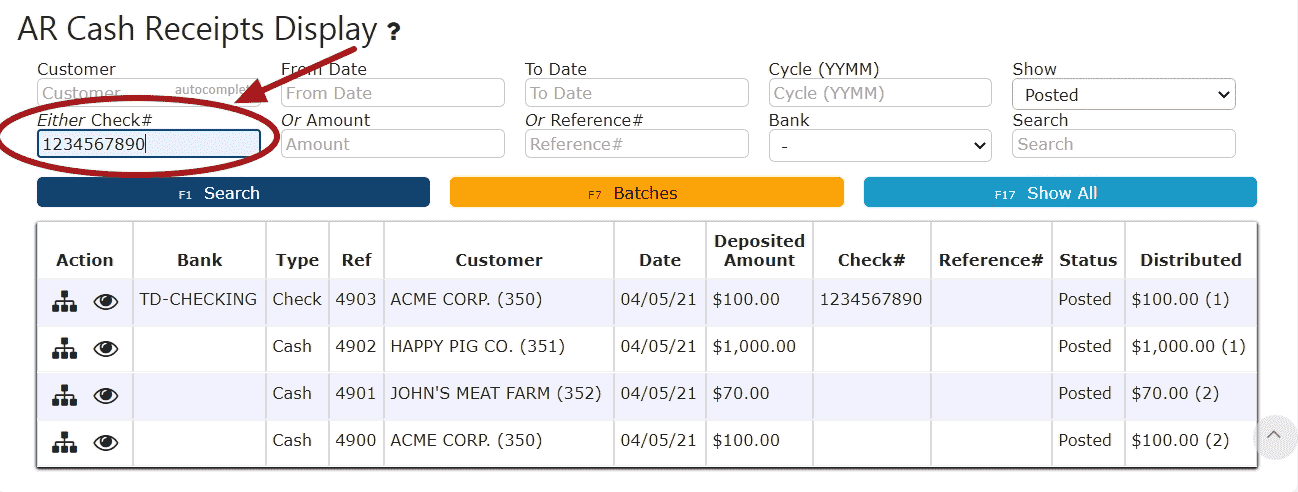
Task: Click the From Date input field
Action: point(393,93)
